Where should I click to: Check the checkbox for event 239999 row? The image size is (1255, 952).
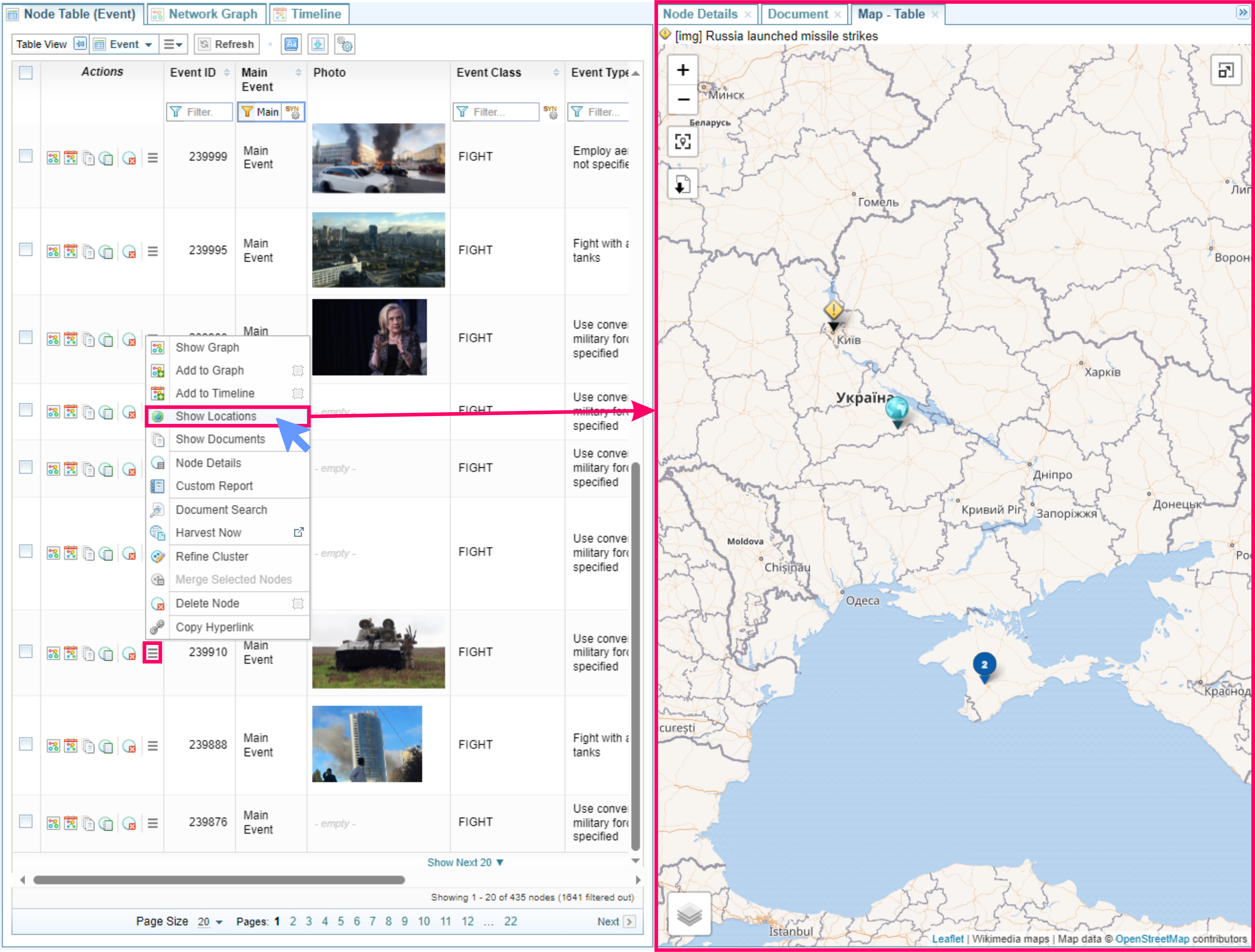point(26,156)
